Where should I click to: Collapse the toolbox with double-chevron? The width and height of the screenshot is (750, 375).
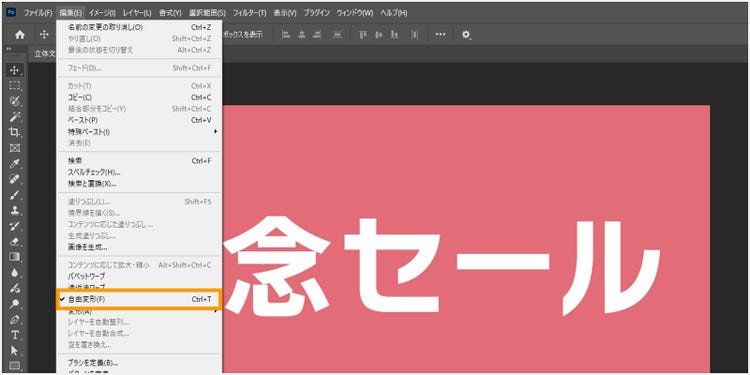[9, 49]
